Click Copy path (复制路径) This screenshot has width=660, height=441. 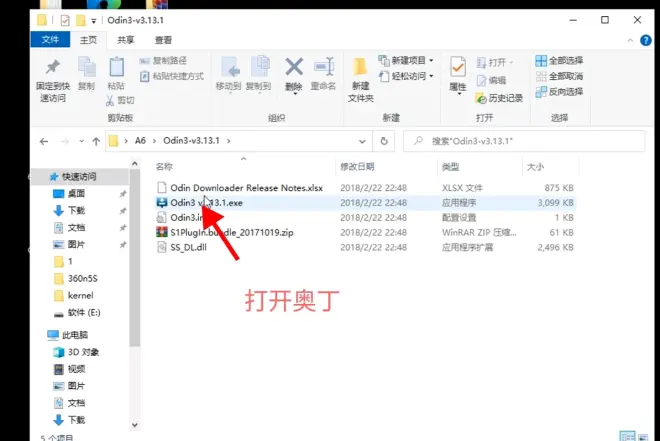(x=163, y=61)
